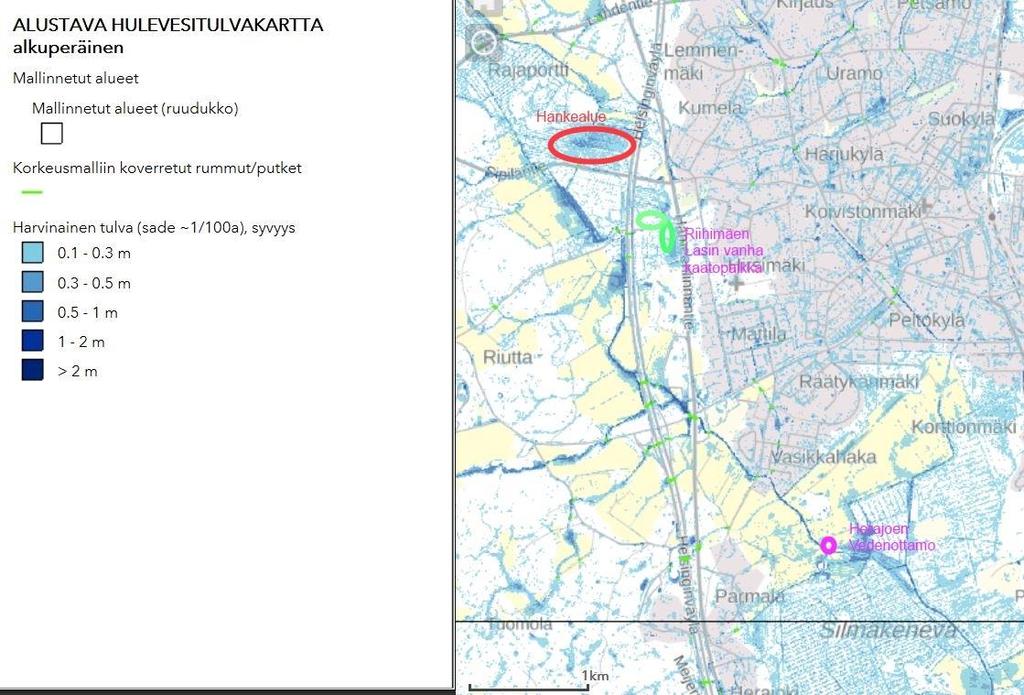Select the 1 - 2 m depth swatch
The height and width of the screenshot is (695, 1024).
(33, 341)
